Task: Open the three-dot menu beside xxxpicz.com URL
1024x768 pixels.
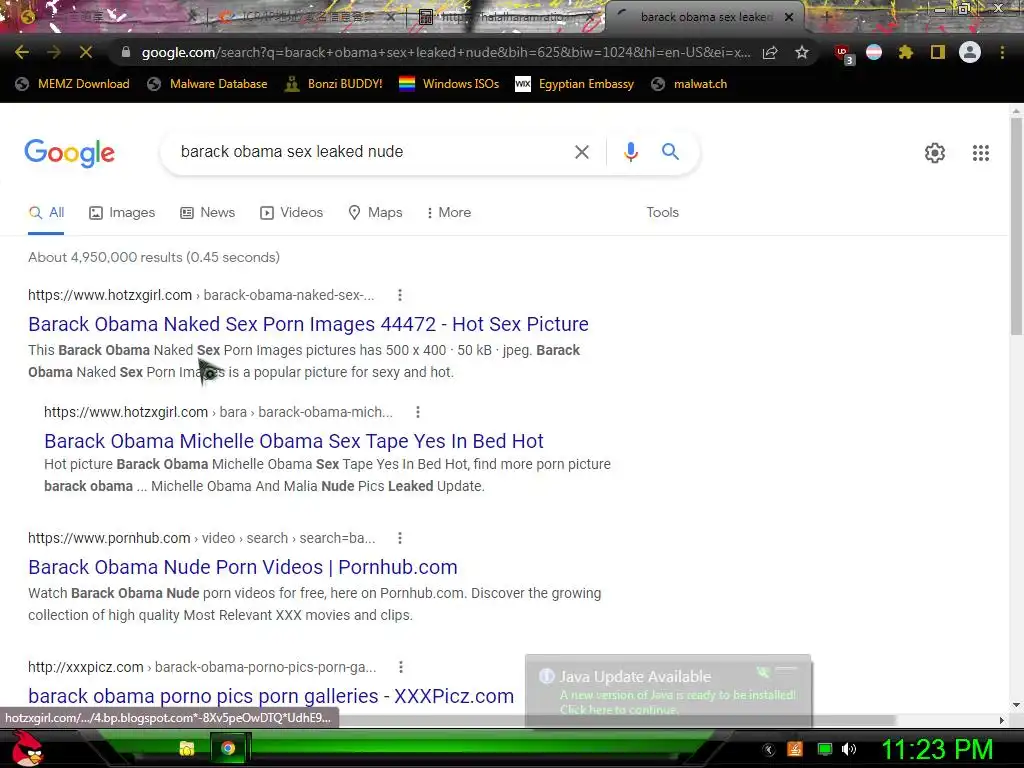Action: point(400,667)
